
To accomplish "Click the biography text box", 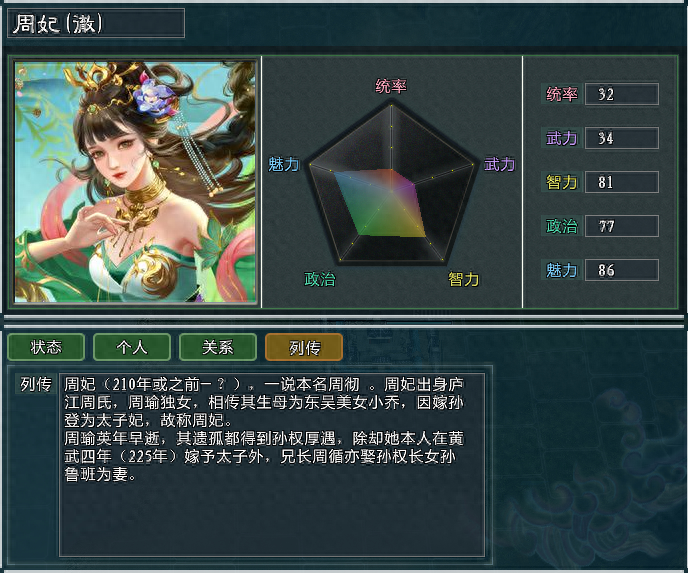I will pos(272,465).
